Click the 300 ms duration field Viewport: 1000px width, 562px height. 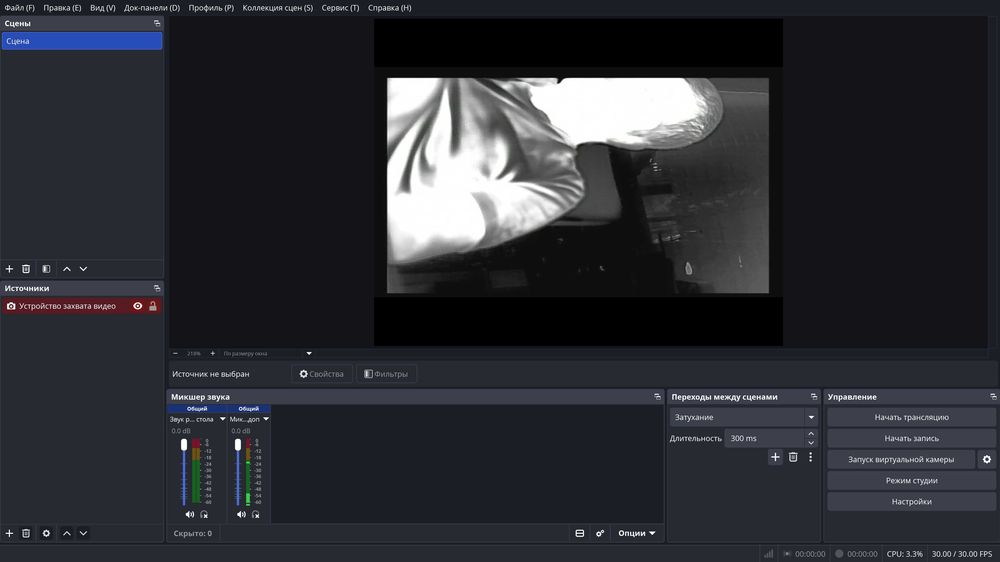point(765,438)
